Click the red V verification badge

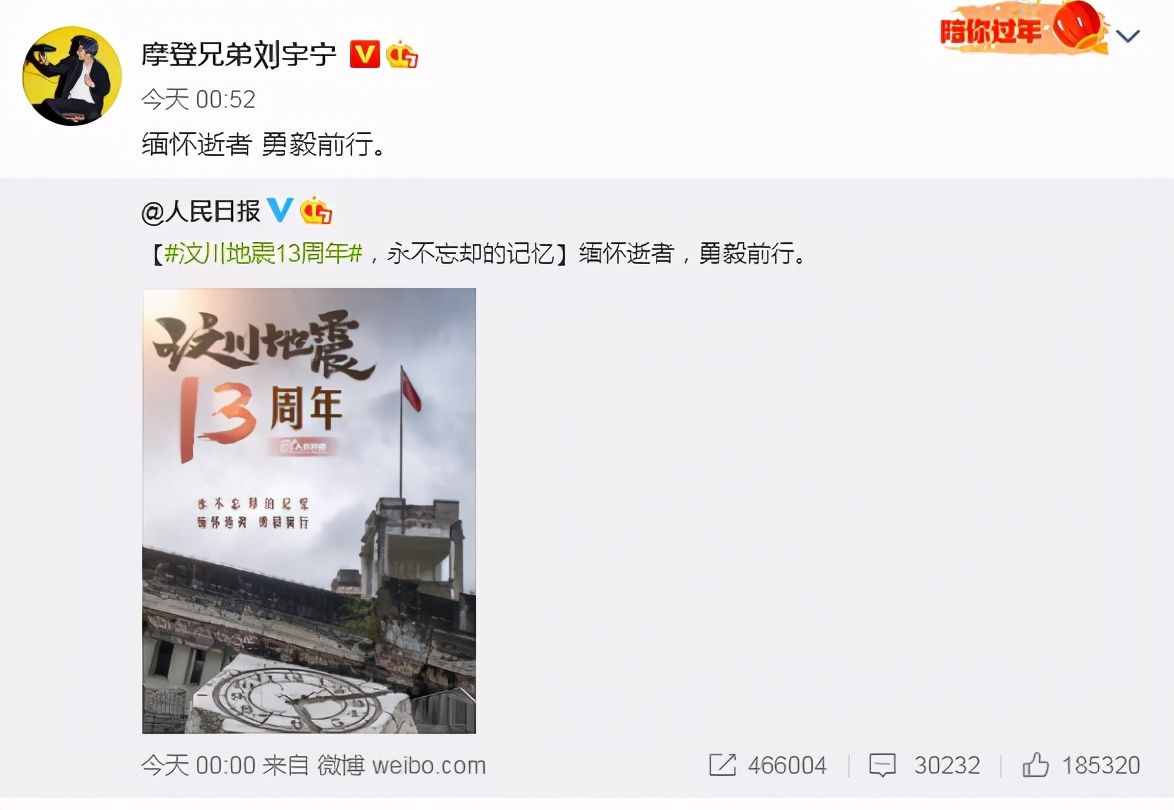click(365, 55)
